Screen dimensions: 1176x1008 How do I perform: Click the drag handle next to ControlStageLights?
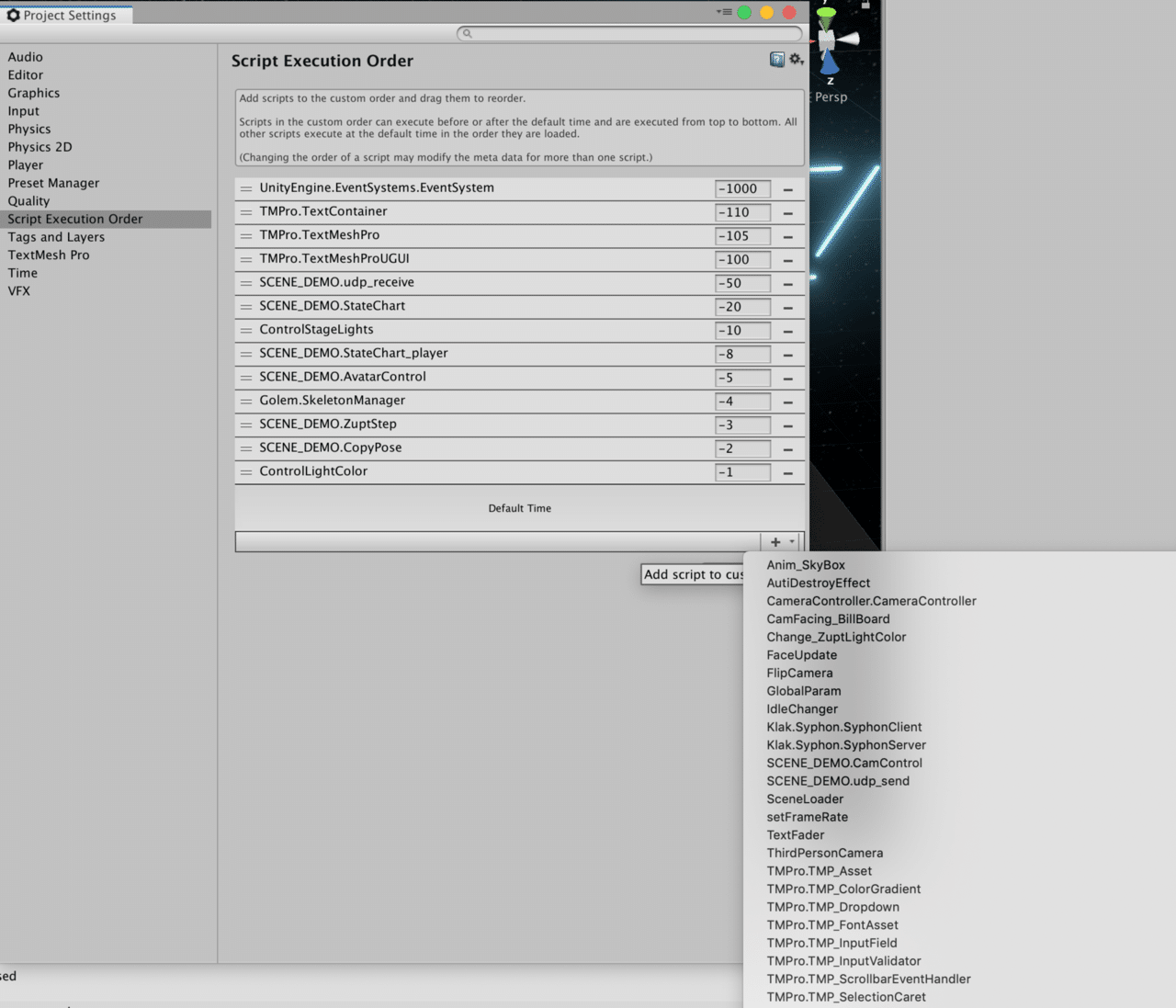(245, 331)
